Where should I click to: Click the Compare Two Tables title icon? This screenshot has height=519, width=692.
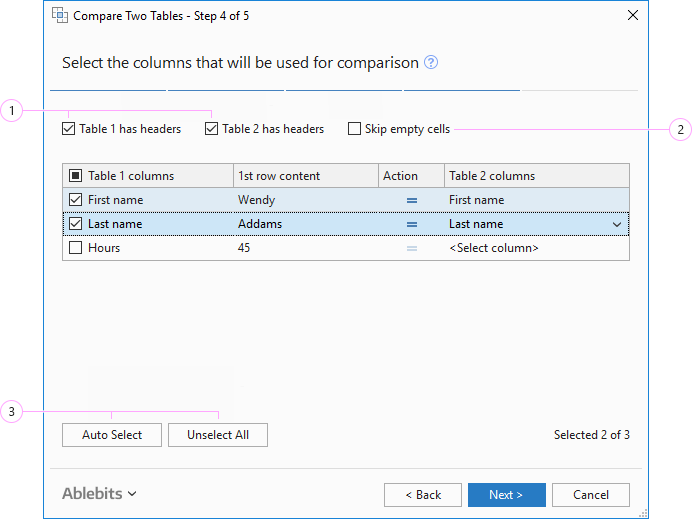click(60, 15)
